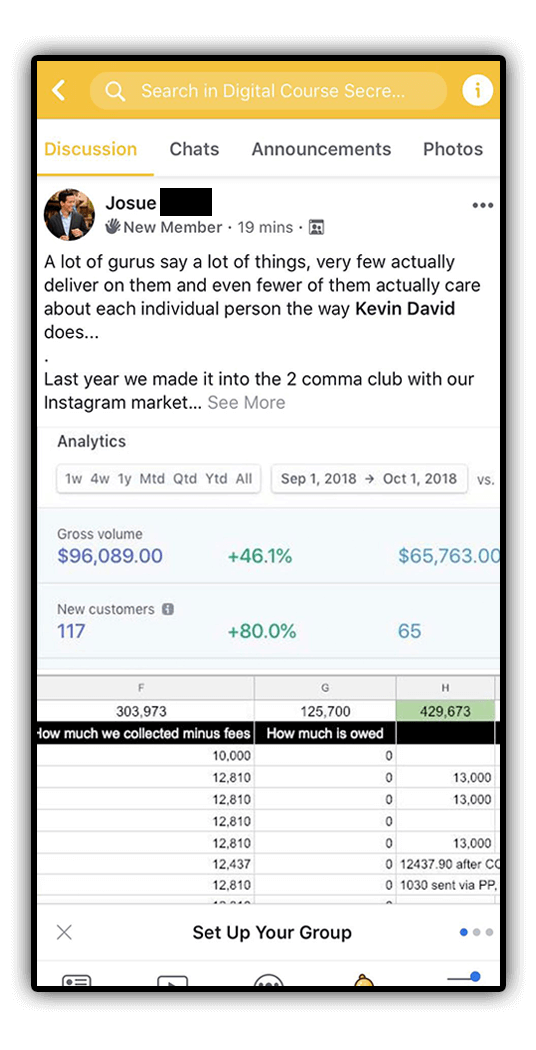Tap the New customers info icon

tap(168, 609)
